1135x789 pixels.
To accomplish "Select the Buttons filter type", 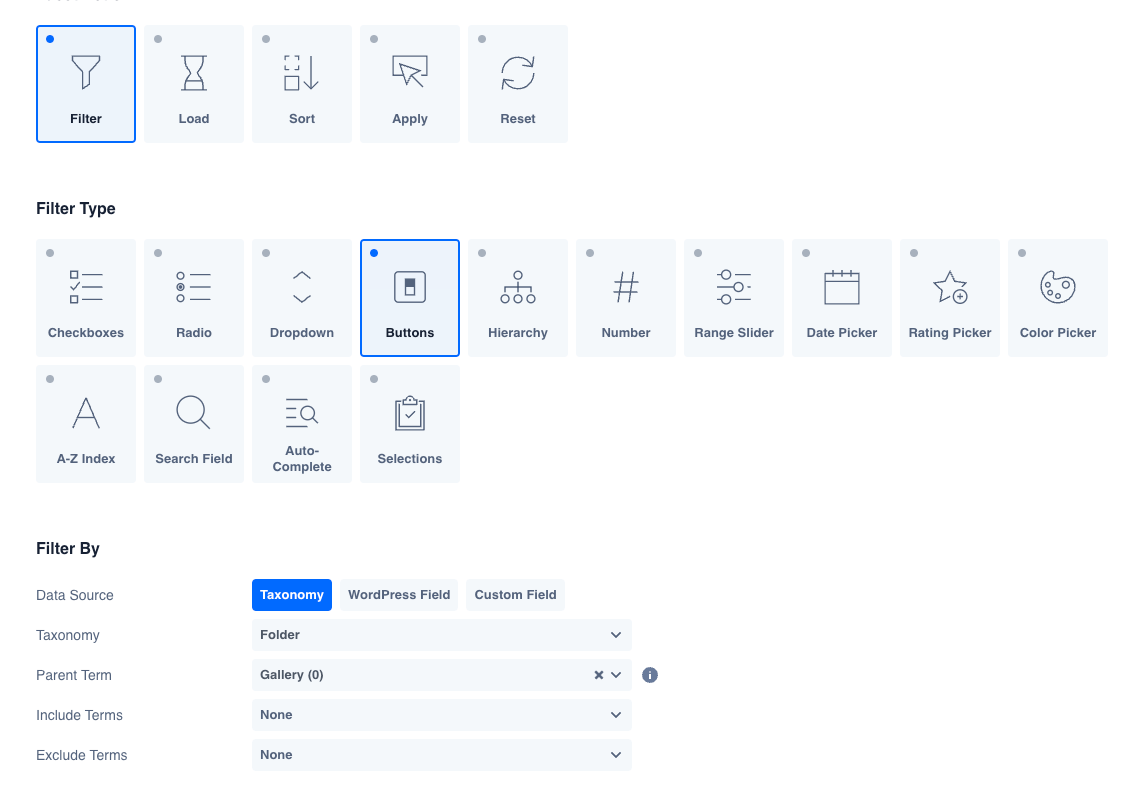I will click(x=410, y=298).
